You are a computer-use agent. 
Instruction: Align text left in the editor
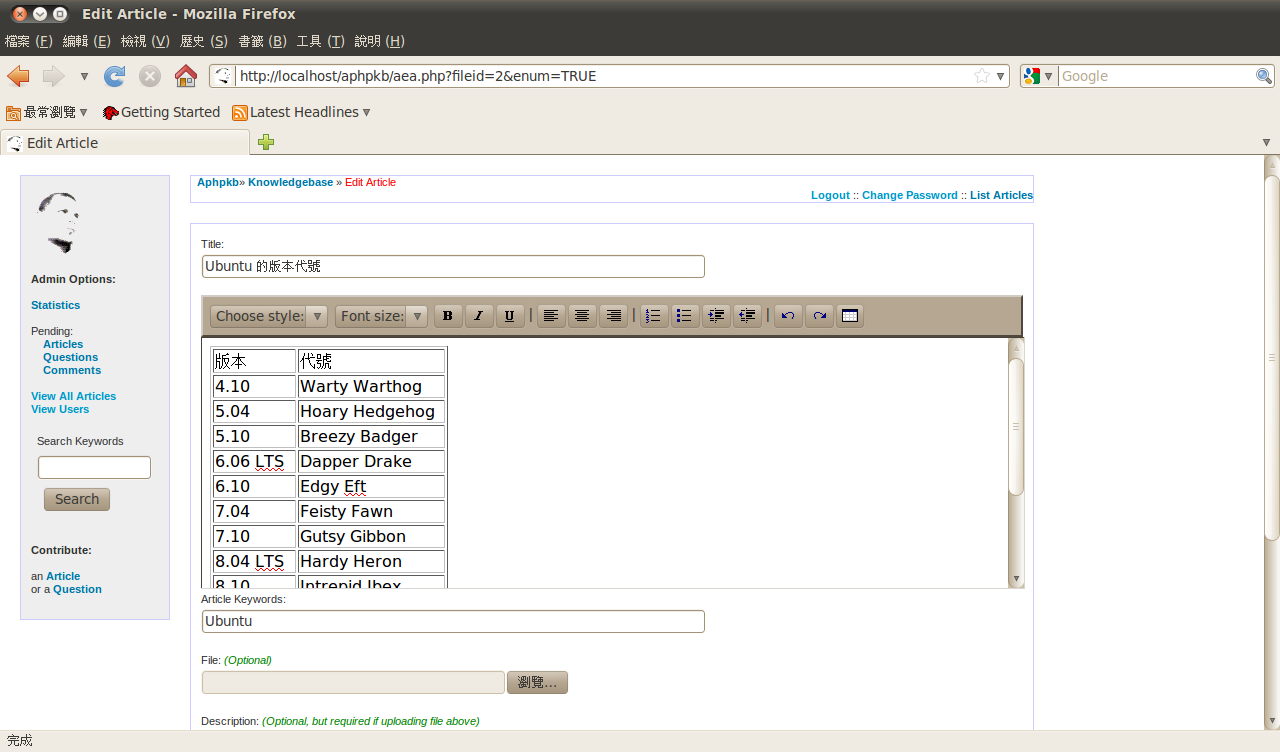[550, 316]
